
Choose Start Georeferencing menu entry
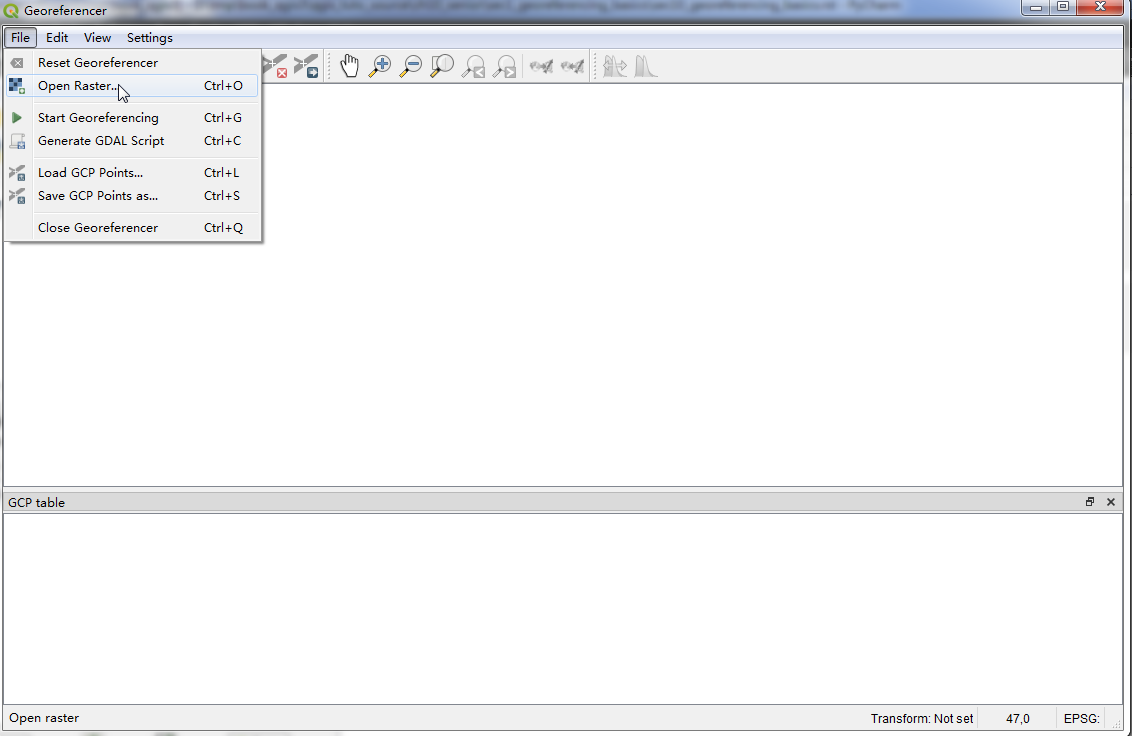pyautogui.click(x=132, y=118)
